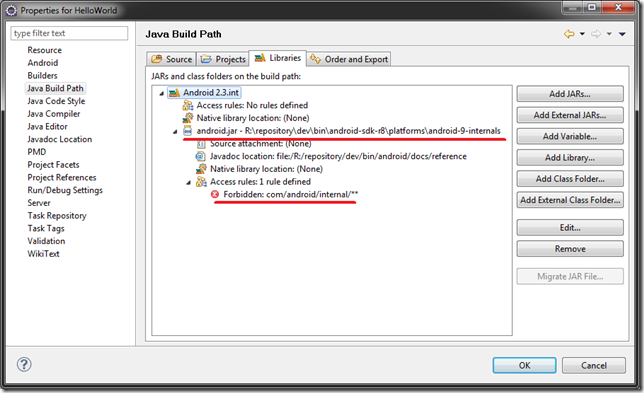Click the Android 2.3.int library icon
The height and width of the screenshot is (393, 644).
175,93
